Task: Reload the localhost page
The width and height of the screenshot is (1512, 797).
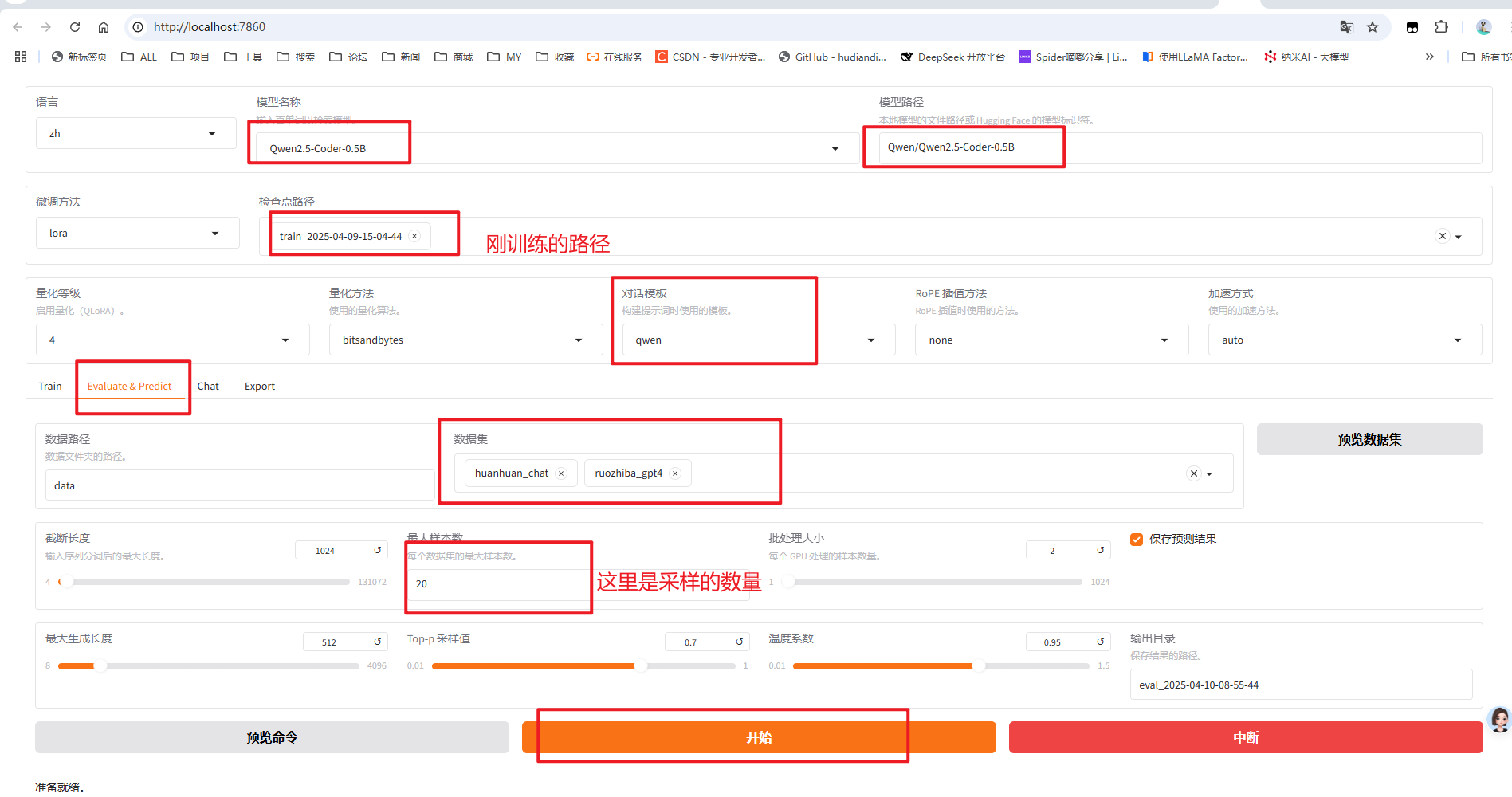Action: (x=75, y=27)
